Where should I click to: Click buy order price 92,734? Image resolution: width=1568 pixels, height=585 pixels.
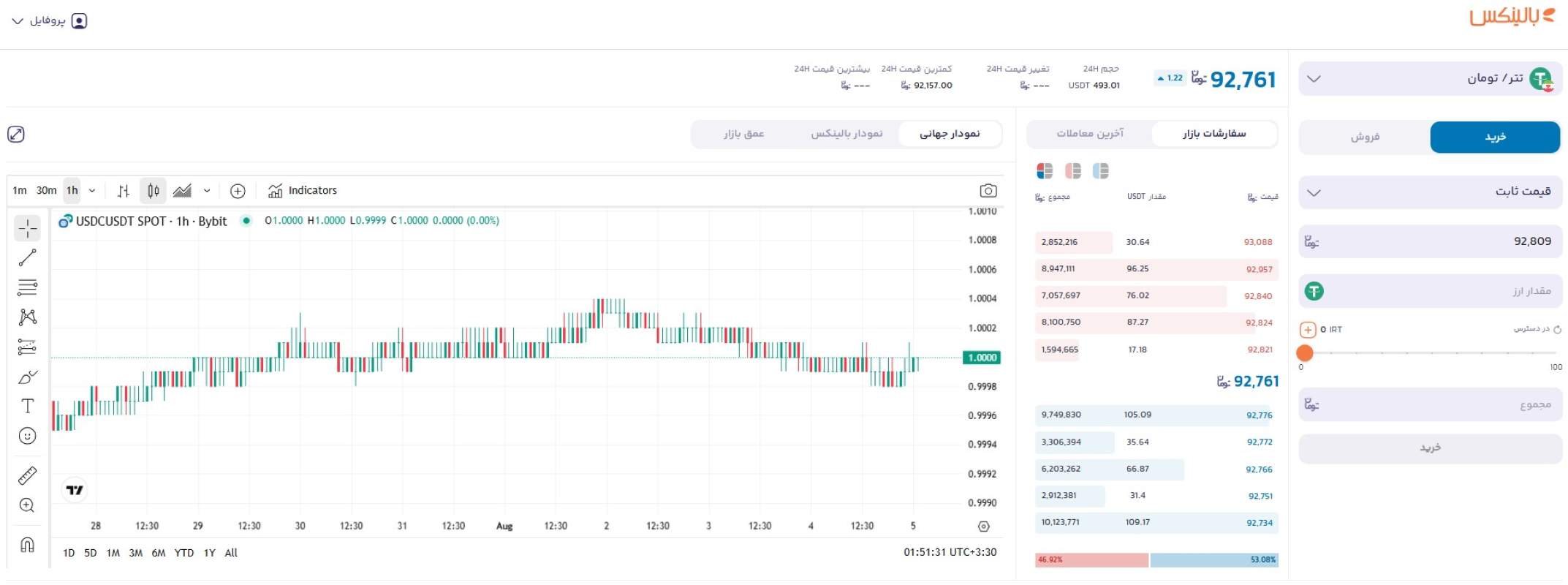[1259, 523]
